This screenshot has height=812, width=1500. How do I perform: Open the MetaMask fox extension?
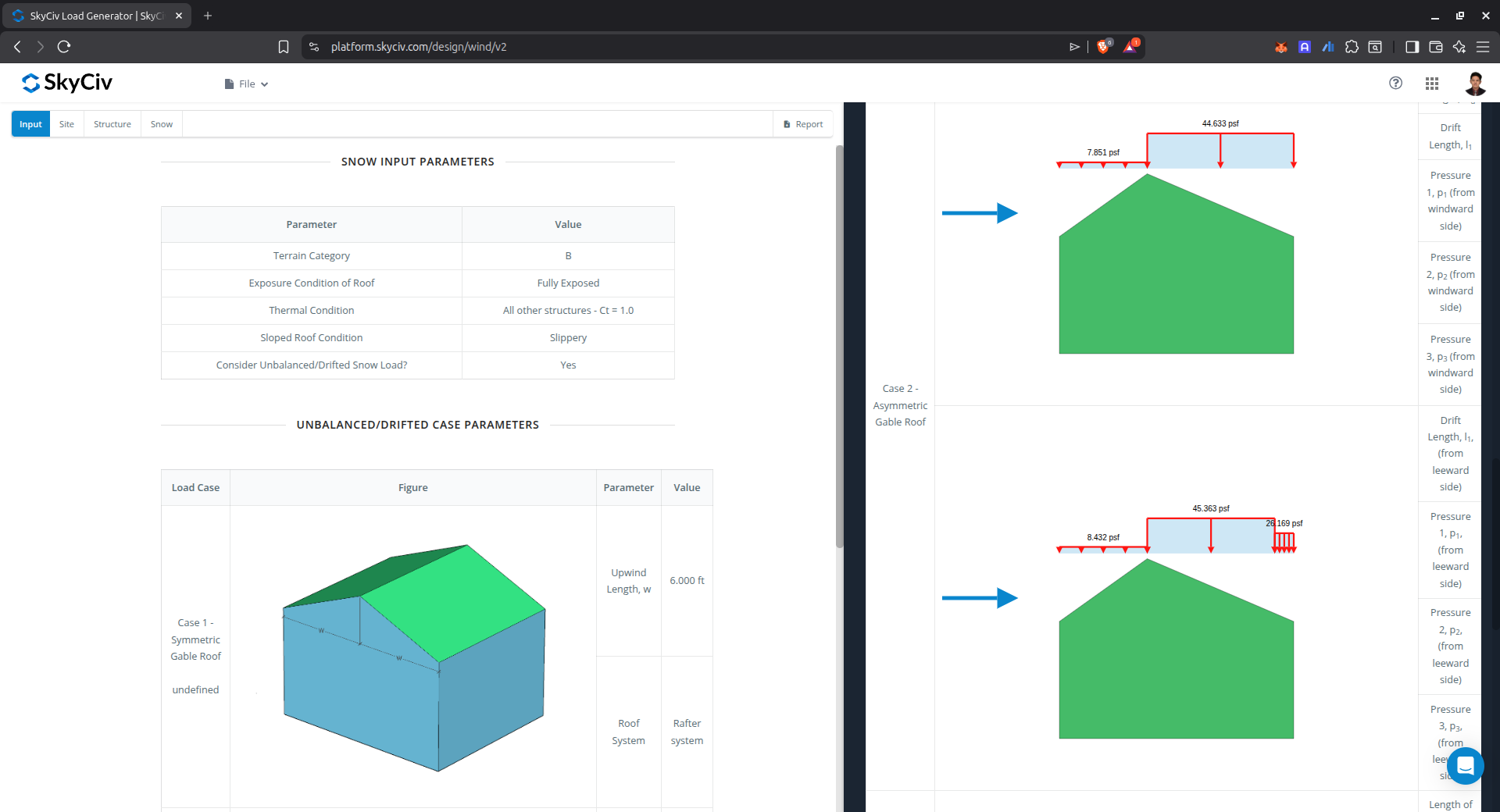1281,47
